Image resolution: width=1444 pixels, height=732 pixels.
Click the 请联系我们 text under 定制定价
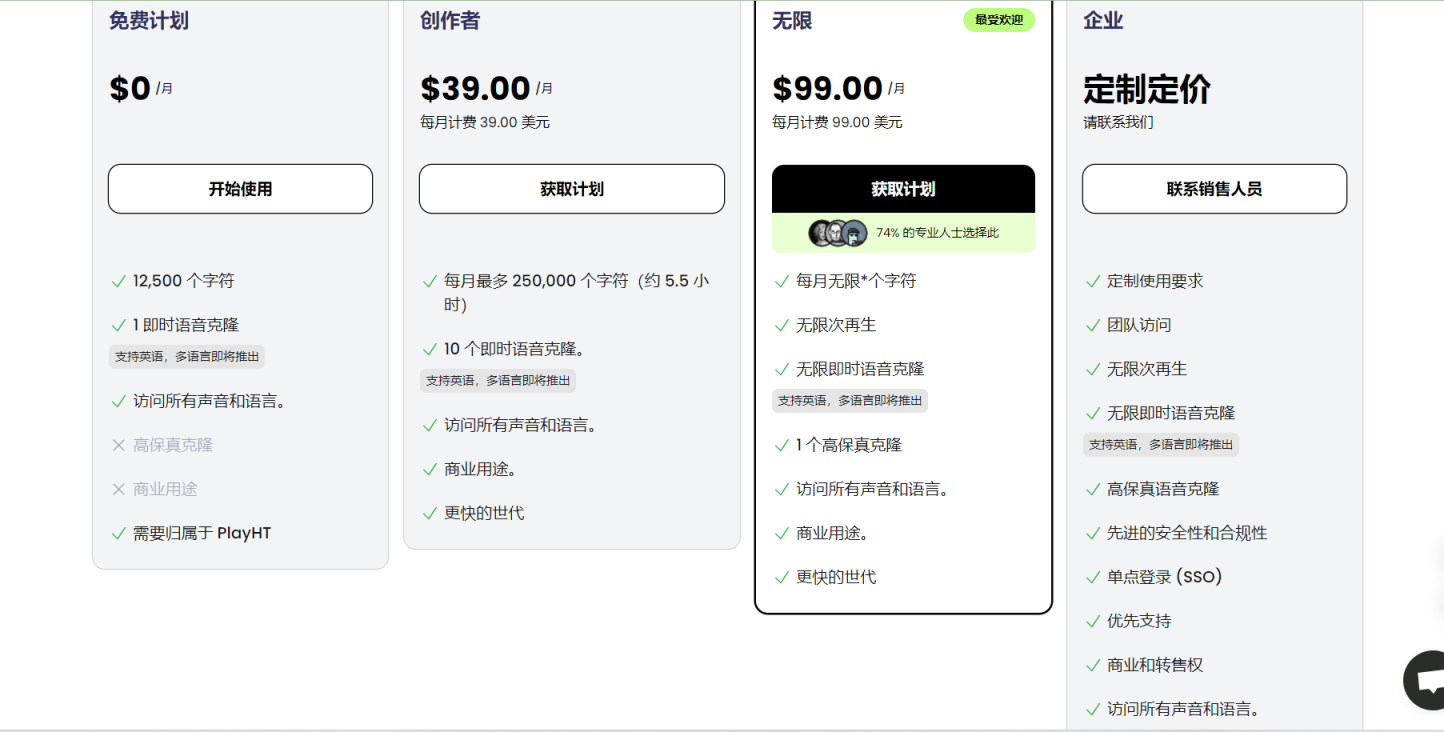[x=1118, y=122]
